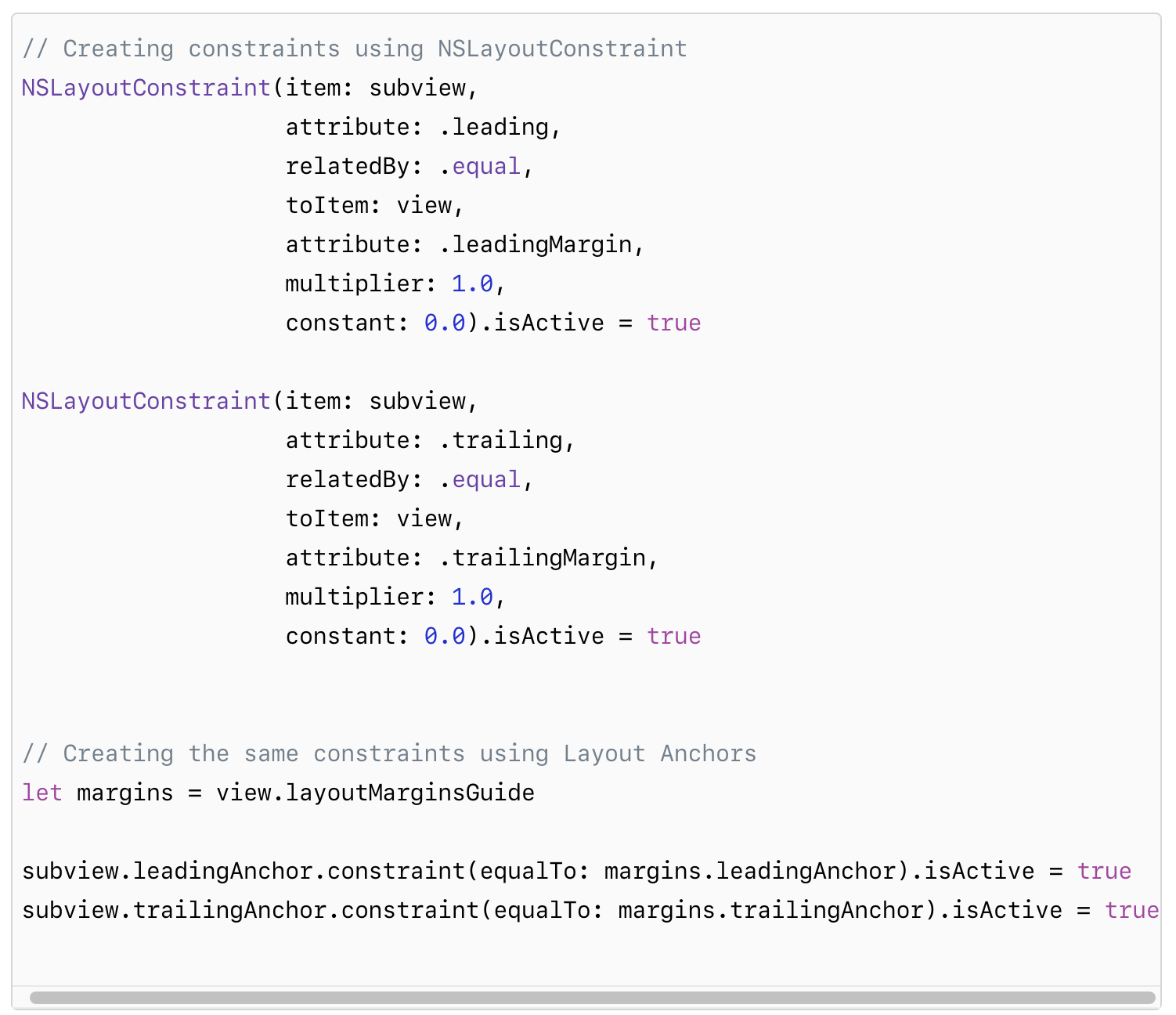This screenshot has width=1176, height=1015.
Task: Click 'true' after first isActive
Action: tap(674, 323)
